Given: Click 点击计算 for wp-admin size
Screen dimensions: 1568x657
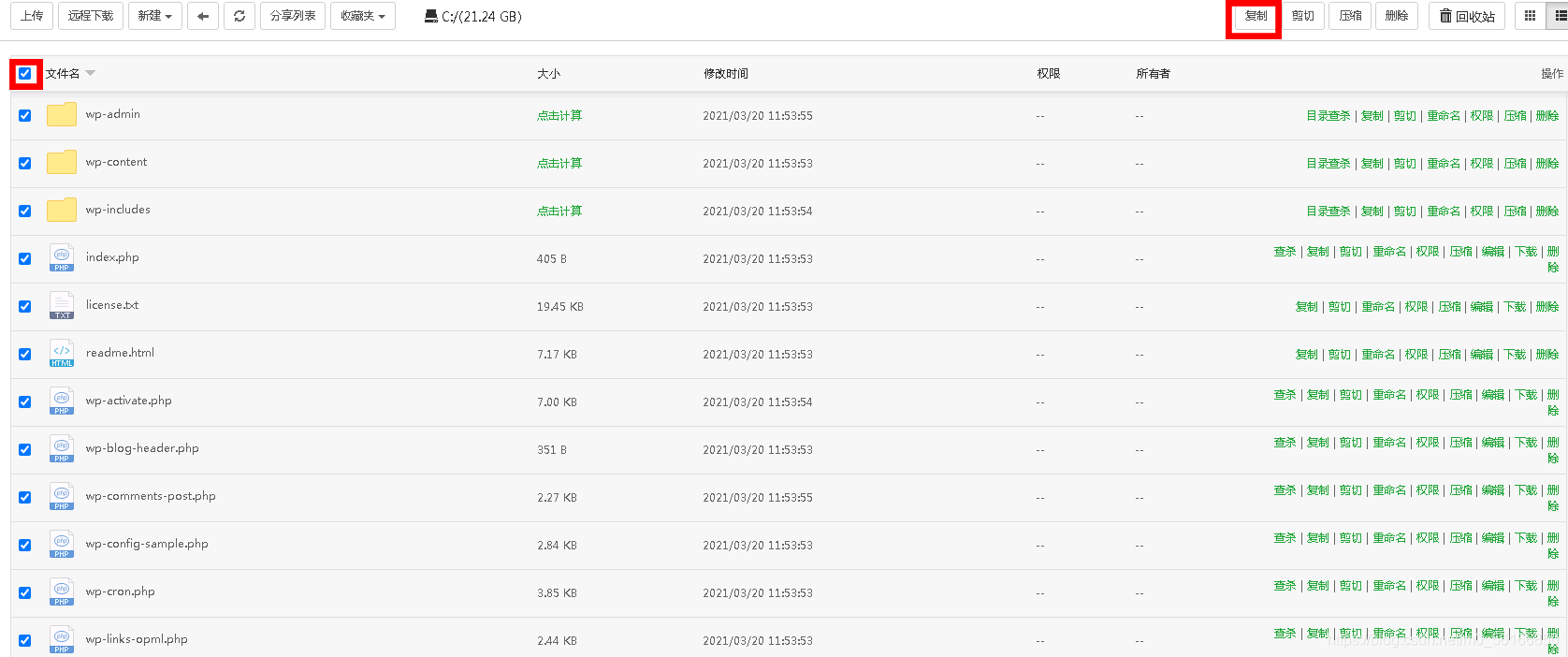Looking at the screenshot, I should pyautogui.click(x=559, y=116).
